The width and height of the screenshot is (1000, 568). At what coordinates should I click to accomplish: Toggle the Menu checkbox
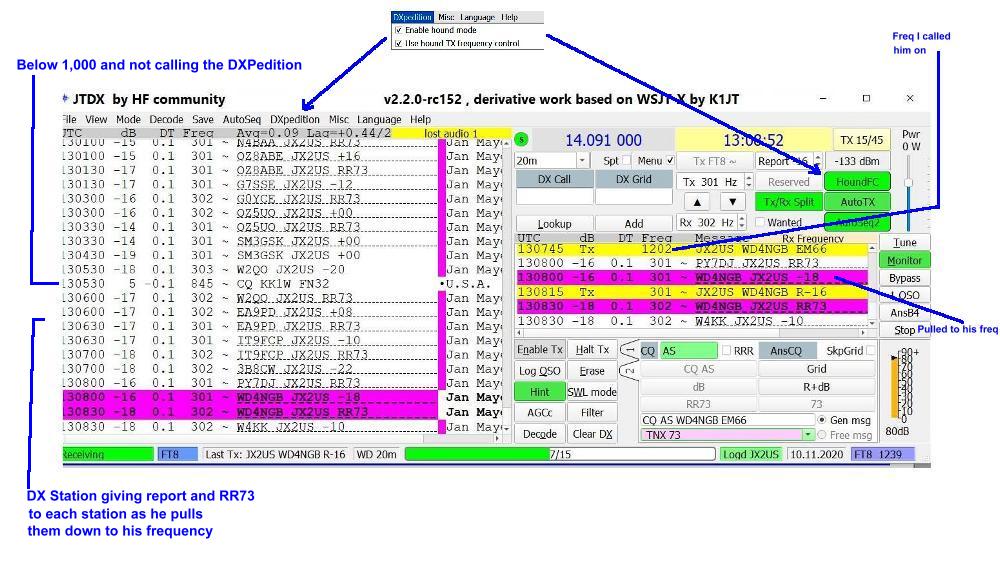tap(670, 161)
